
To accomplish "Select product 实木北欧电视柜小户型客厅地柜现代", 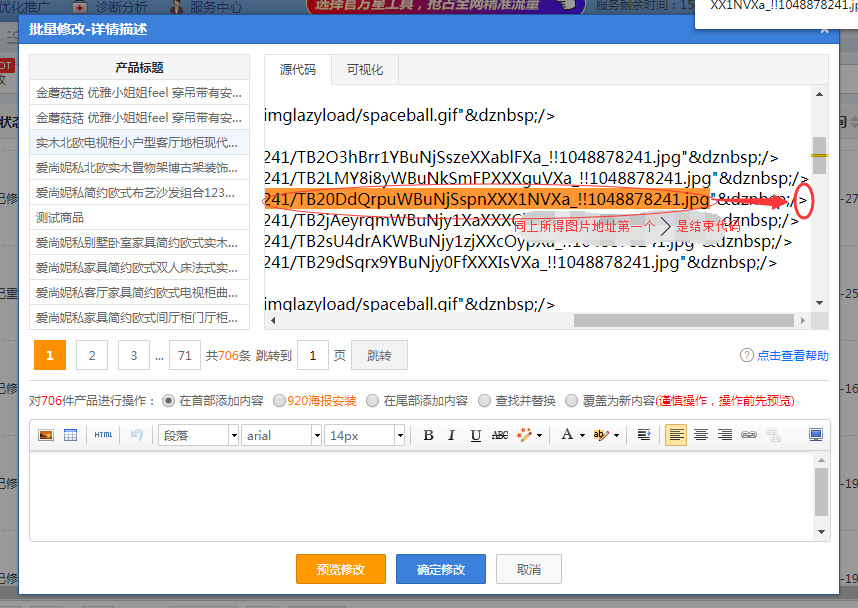I will pos(140,143).
